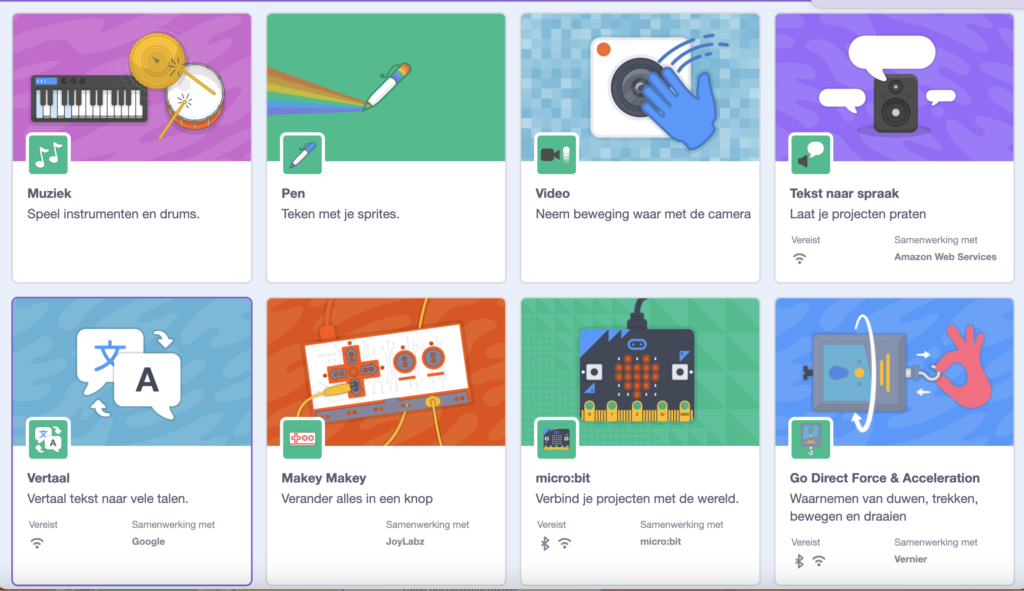Click the Vernier collaborator label
Viewport: 1024px width, 591px height.
(910, 560)
